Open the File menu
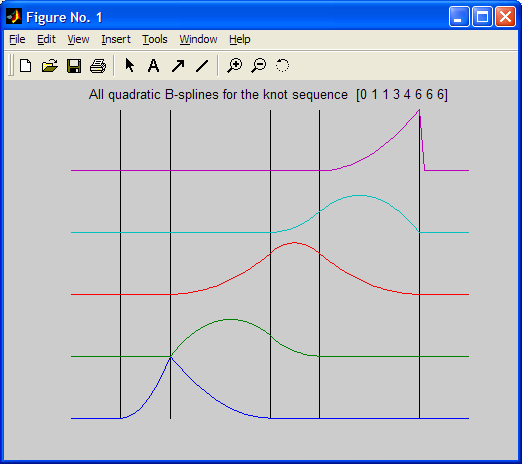 (17, 39)
